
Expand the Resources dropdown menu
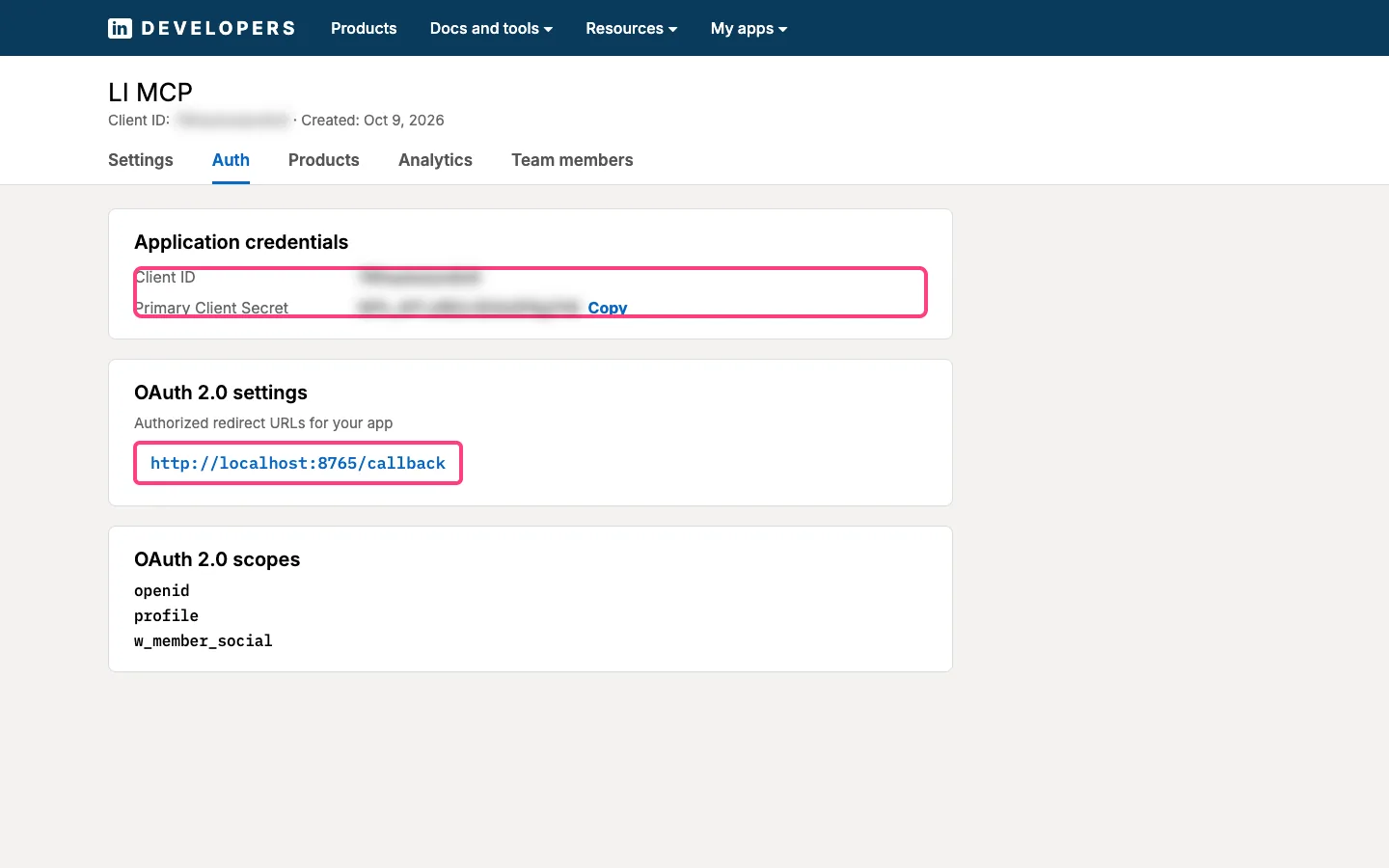[x=632, y=28]
